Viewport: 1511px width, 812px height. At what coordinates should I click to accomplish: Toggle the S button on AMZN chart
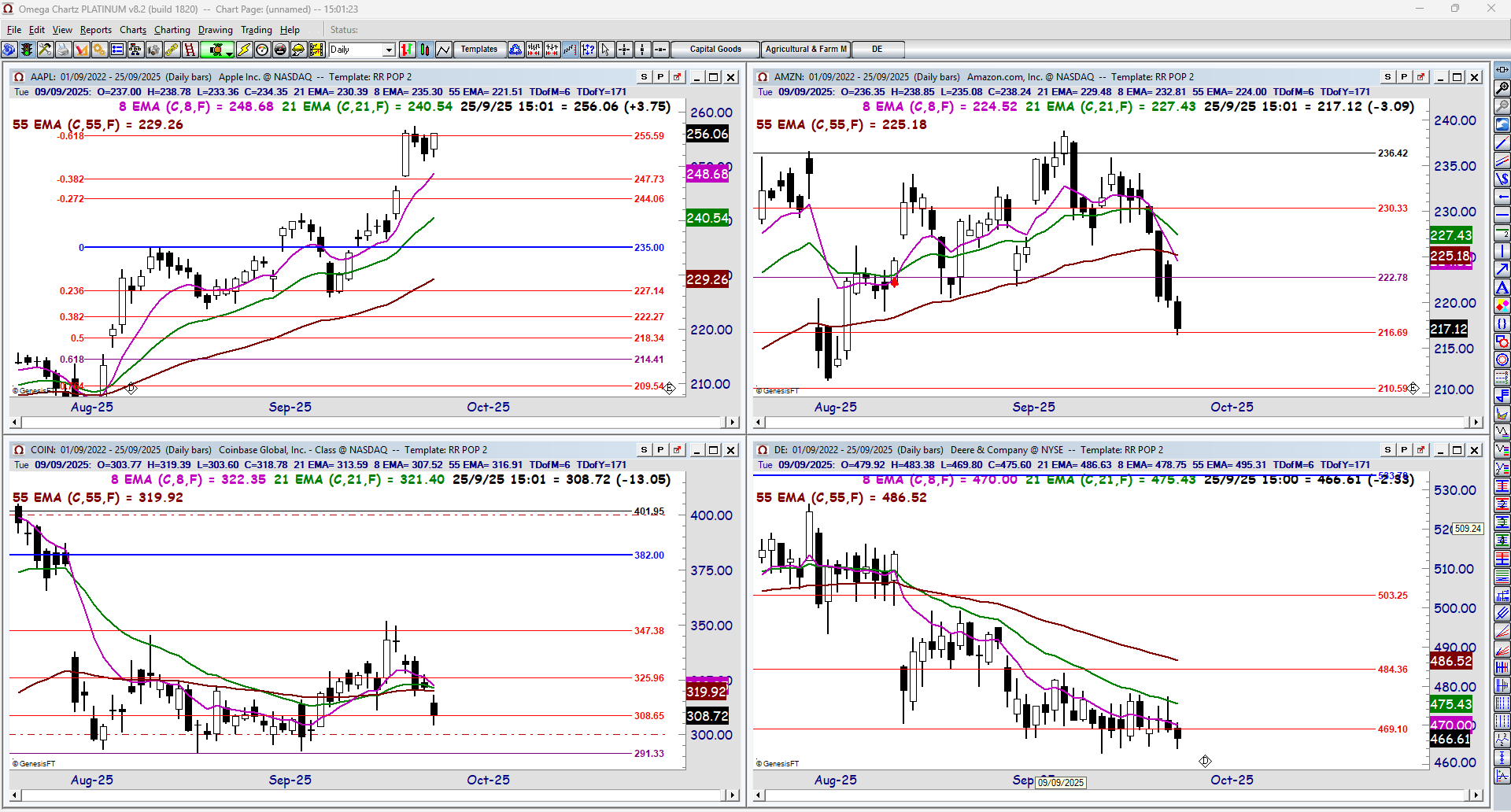pyautogui.click(x=1387, y=77)
